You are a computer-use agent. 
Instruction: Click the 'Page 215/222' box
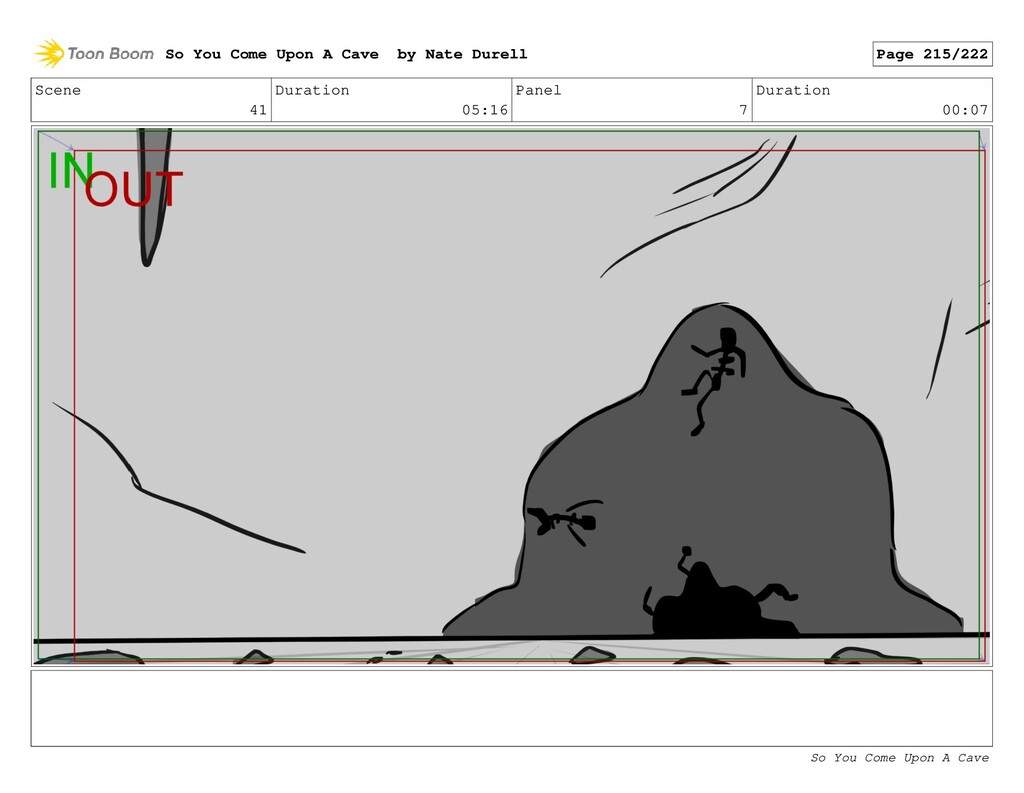pos(932,54)
